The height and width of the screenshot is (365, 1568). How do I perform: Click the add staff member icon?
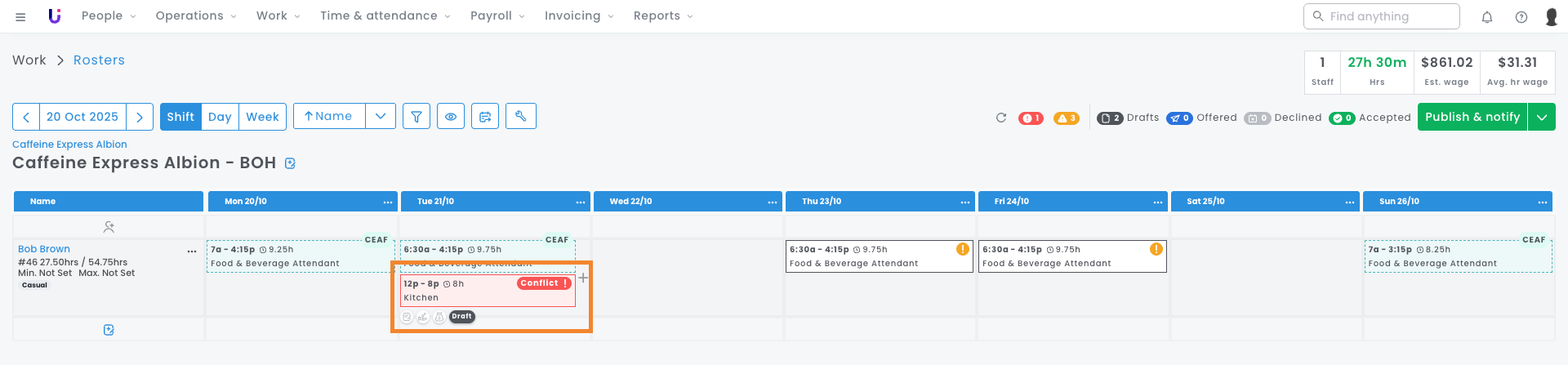click(x=109, y=227)
